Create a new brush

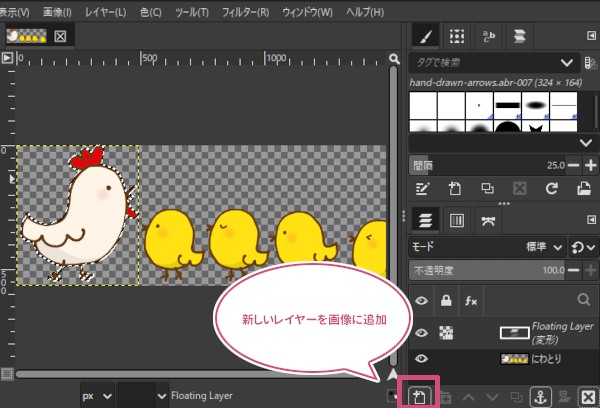tap(455, 188)
